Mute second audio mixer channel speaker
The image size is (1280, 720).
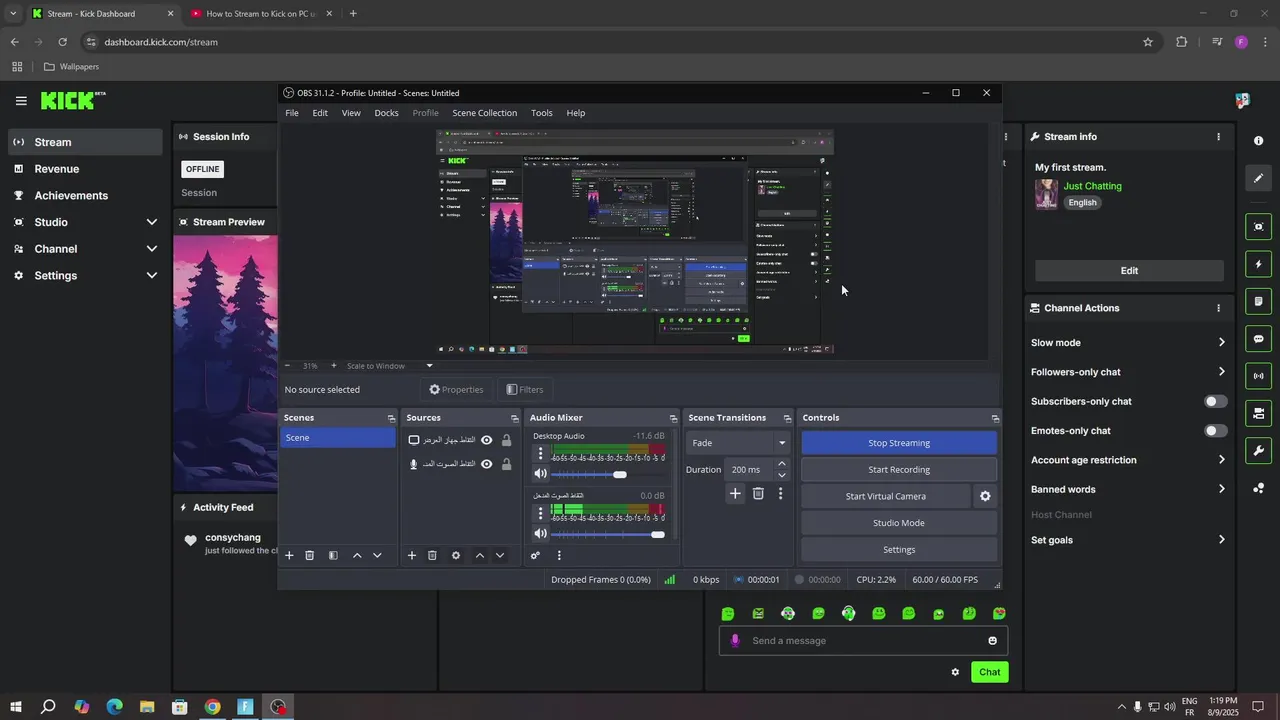pos(541,534)
